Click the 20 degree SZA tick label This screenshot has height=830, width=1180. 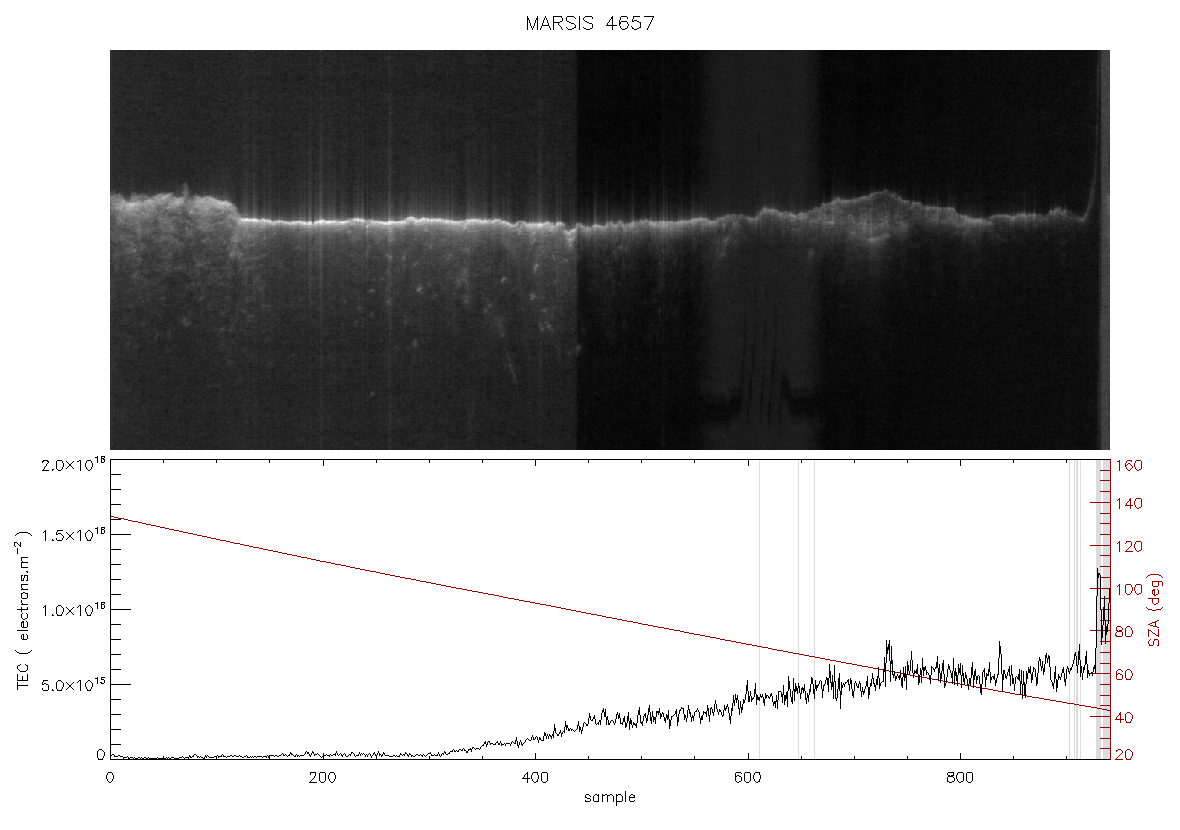1124,755
